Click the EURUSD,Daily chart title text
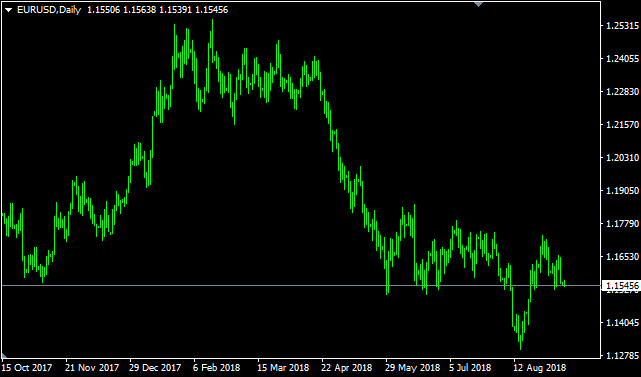641x377 pixels. pyautogui.click(x=49, y=10)
